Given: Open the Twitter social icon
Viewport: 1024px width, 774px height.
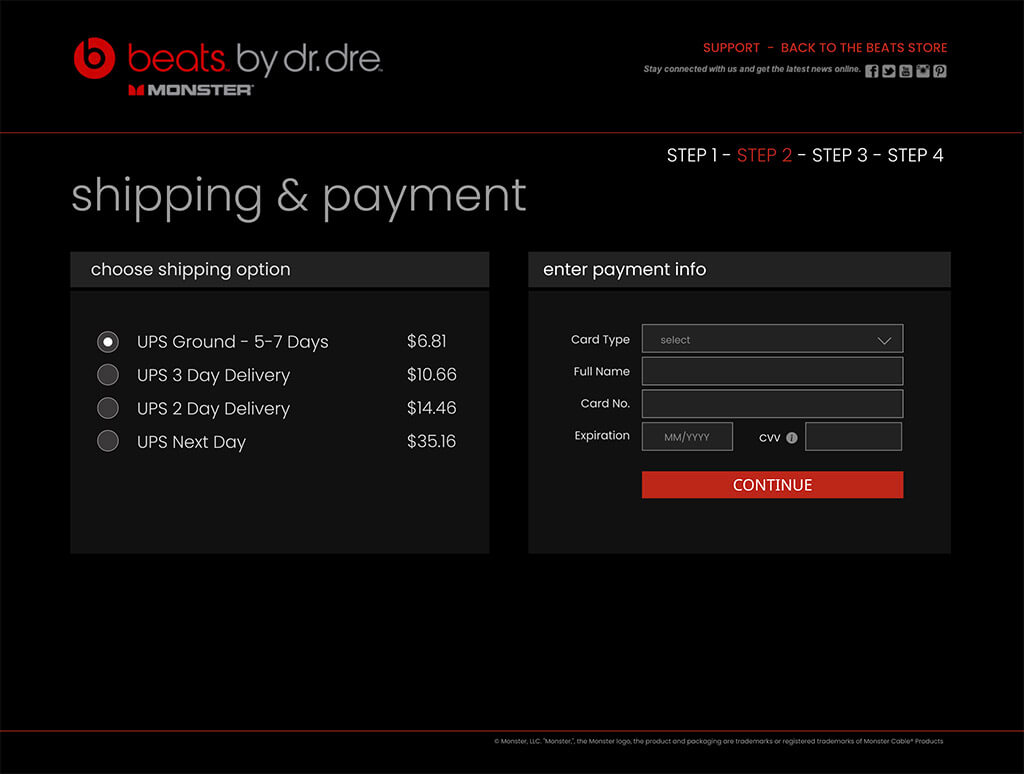Looking at the screenshot, I should pos(889,71).
